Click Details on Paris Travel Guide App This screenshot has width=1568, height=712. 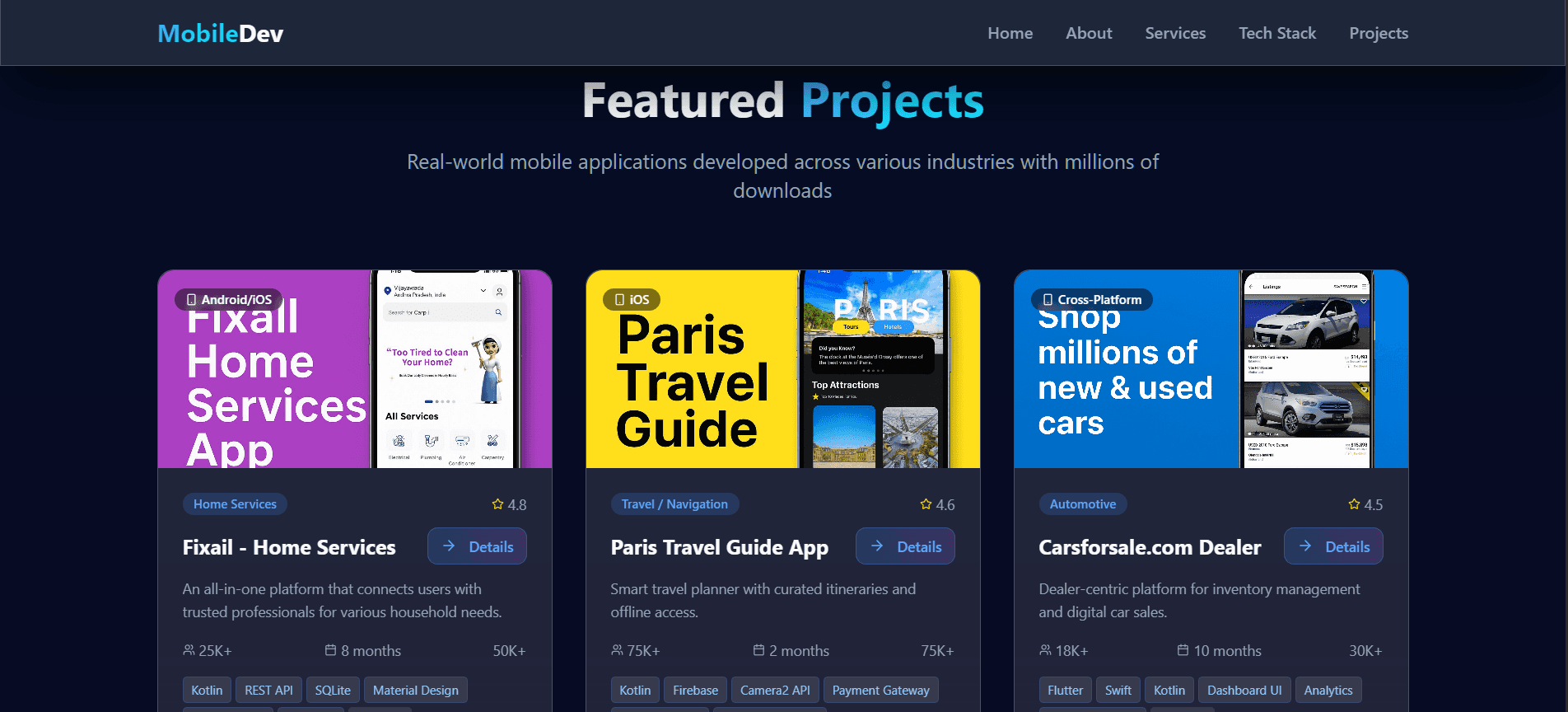pyautogui.click(x=905, y=546)
